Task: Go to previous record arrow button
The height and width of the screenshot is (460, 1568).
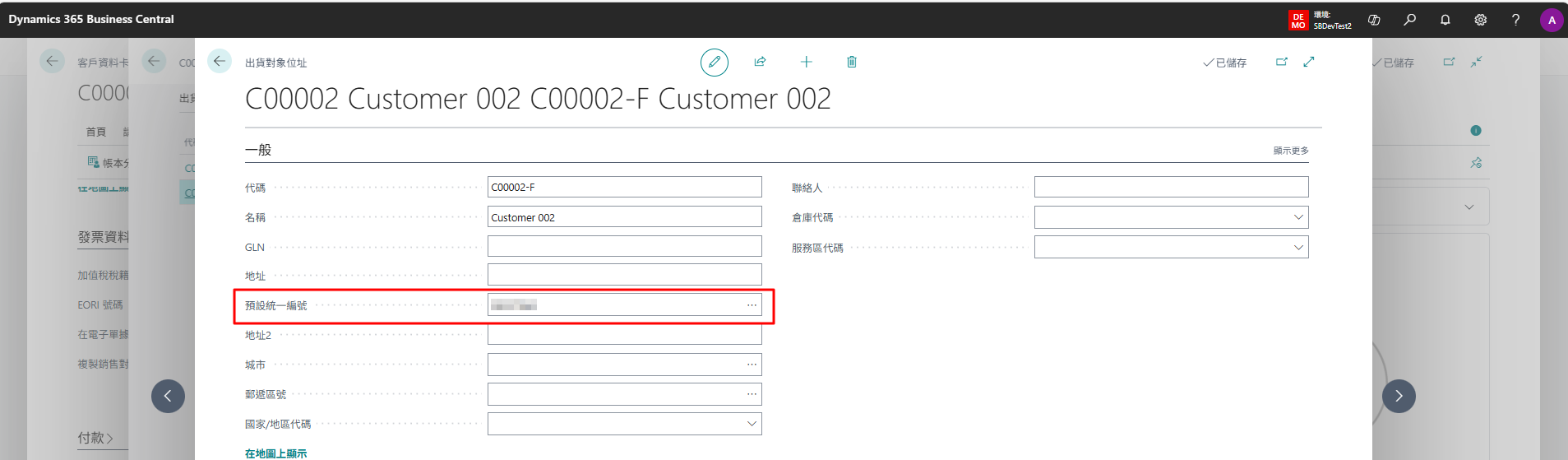Action: pyautogui.click(x=168, y=396)
